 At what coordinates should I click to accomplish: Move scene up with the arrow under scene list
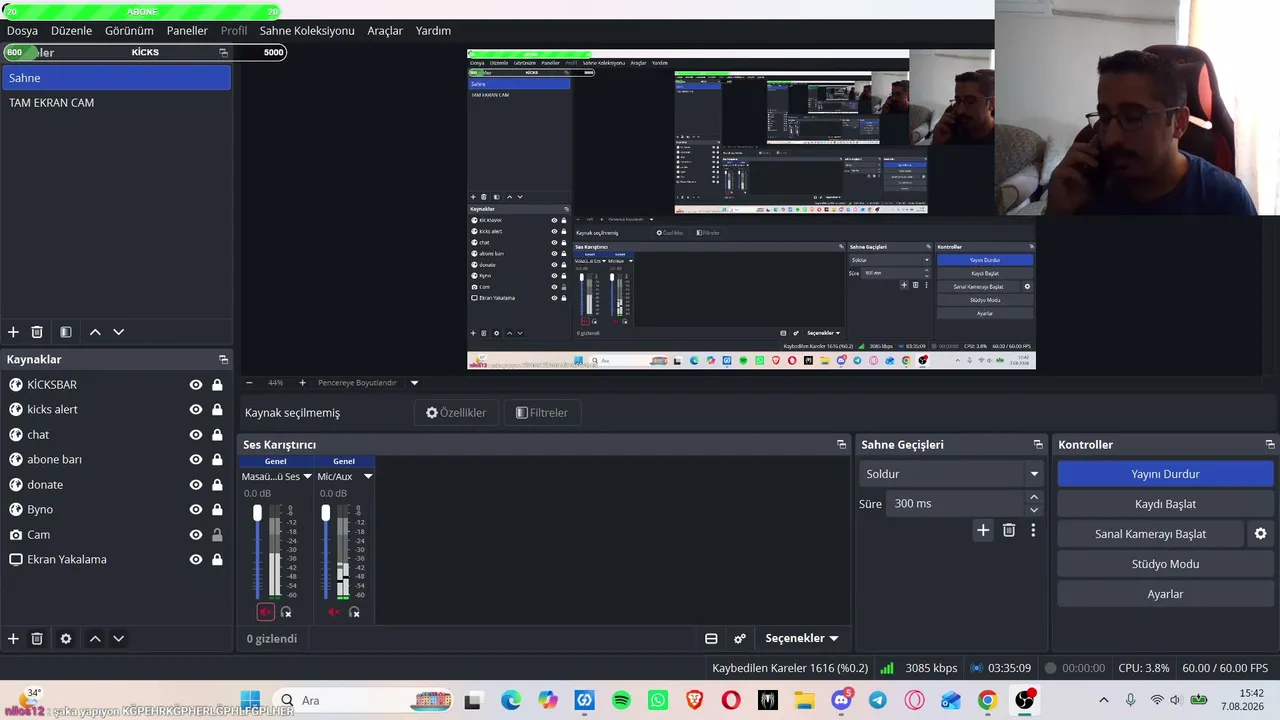click(95, 332)
